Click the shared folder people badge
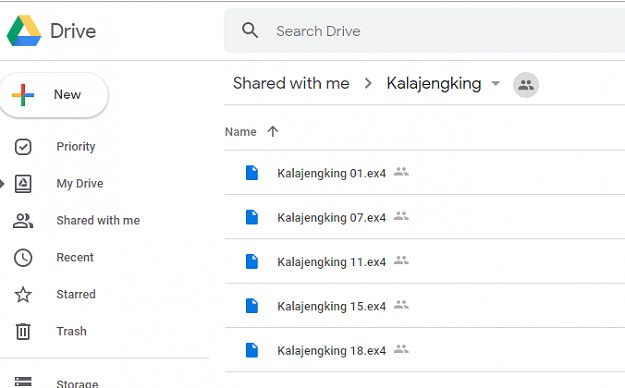 click(526, 85)
